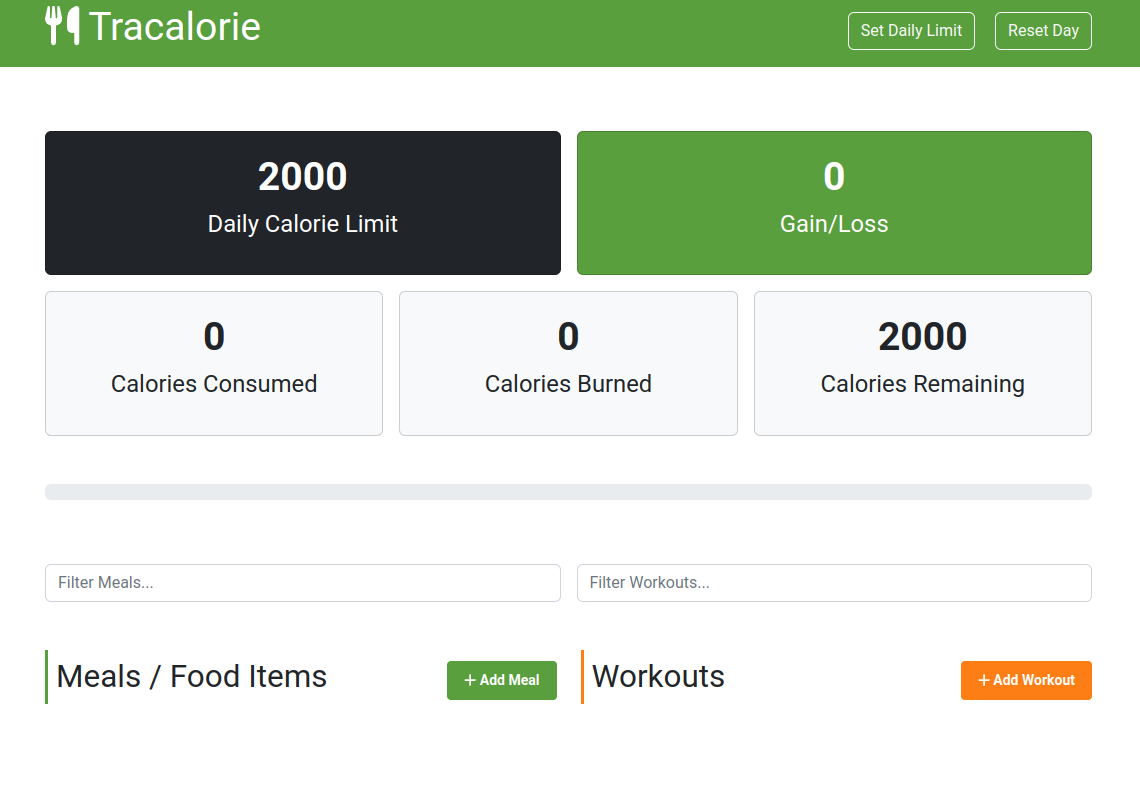Click the 2000 value above Calories Remaining
This screenshot has width=1140, height=811.
pos(923,337)
